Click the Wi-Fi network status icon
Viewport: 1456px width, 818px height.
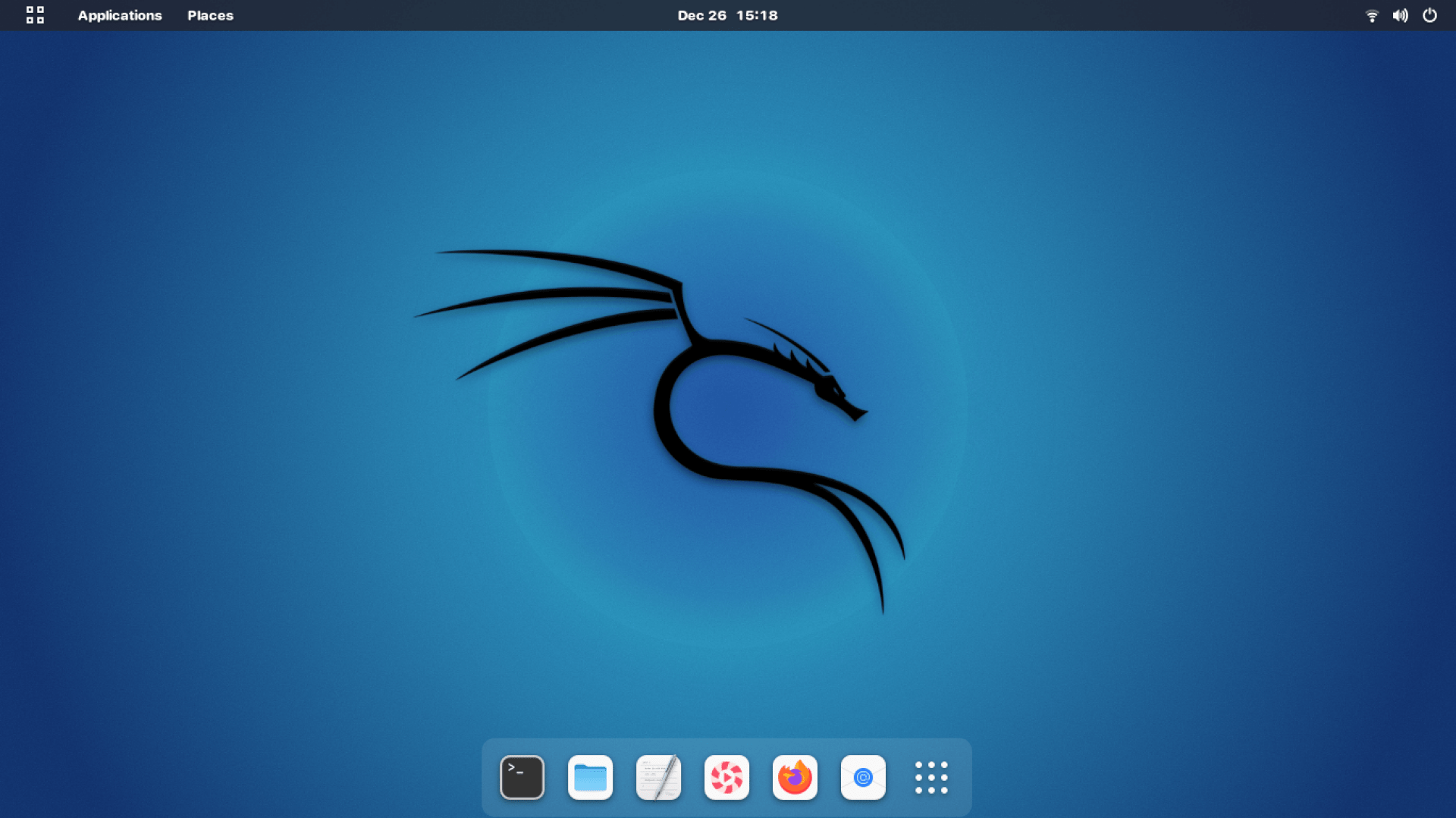coord(1372,15)
